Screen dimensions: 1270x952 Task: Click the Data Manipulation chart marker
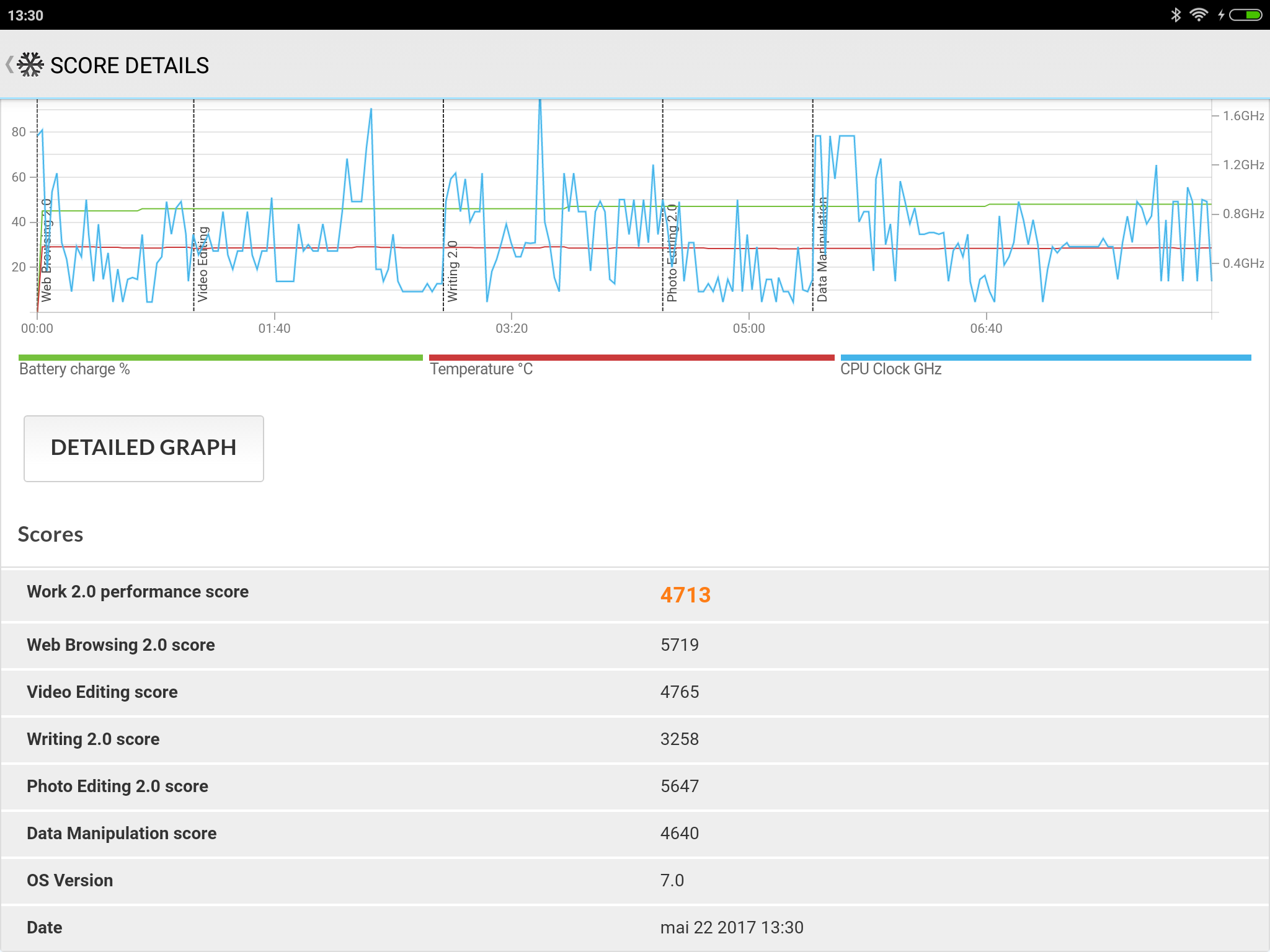click(822, 249)
